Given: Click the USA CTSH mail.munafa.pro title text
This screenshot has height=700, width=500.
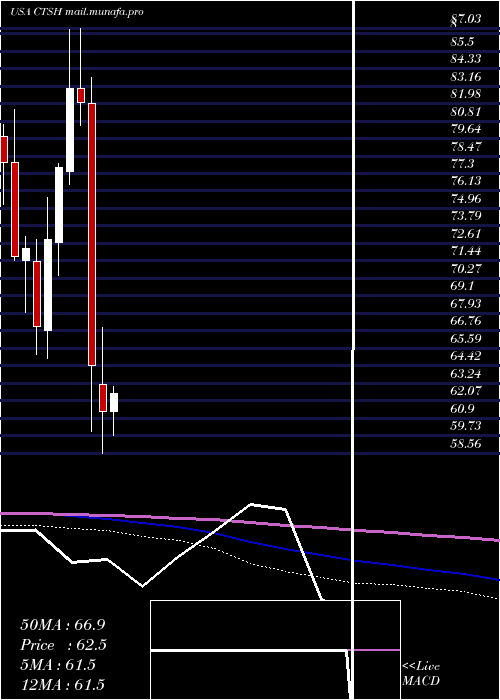Looking at the screenshot, I should [x=76, y=12].
